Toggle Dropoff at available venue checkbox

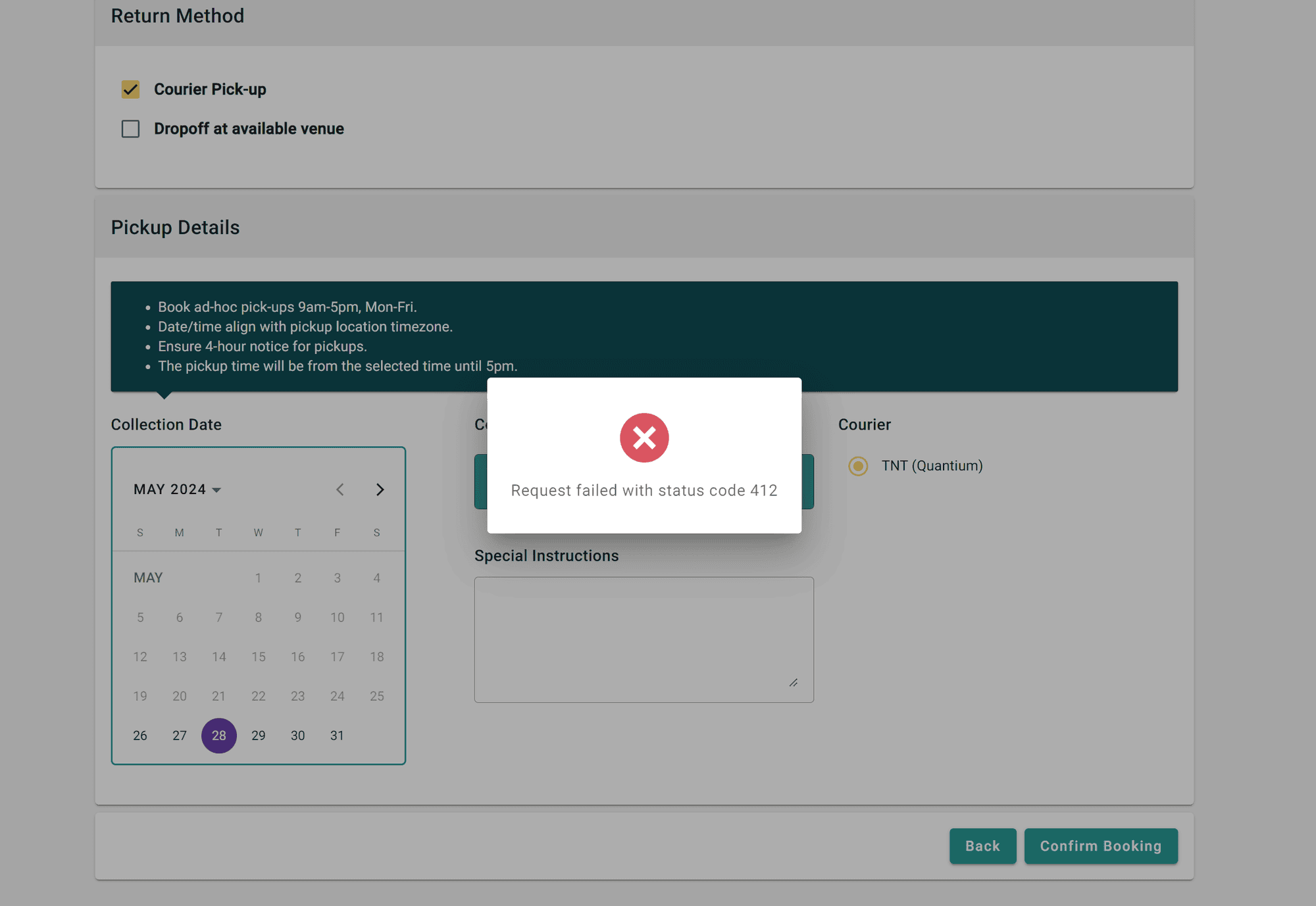click(130, 128)
